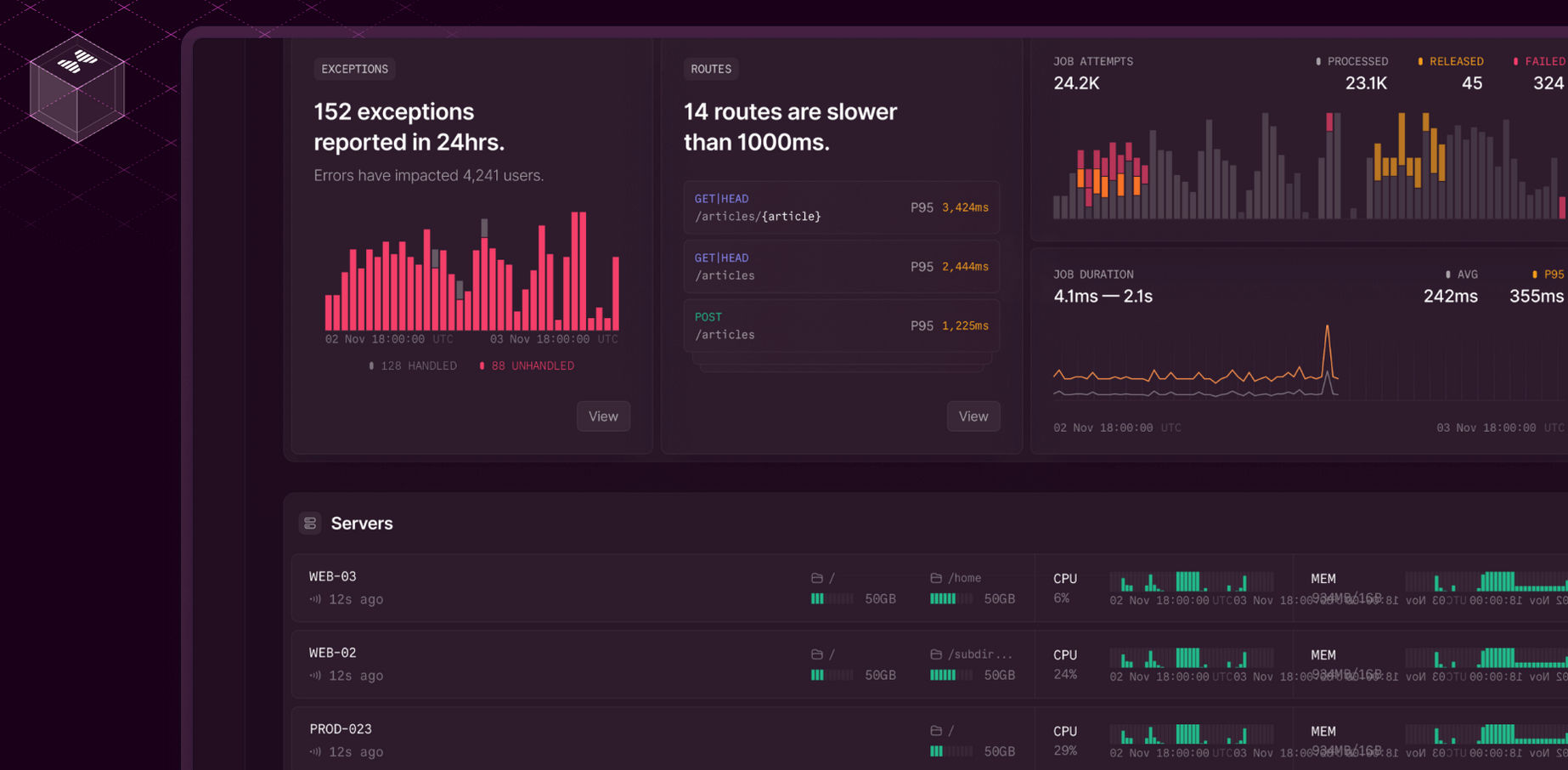Click the cube logo icon
The image size is (1568, 770).
click(x=77, y=88)
